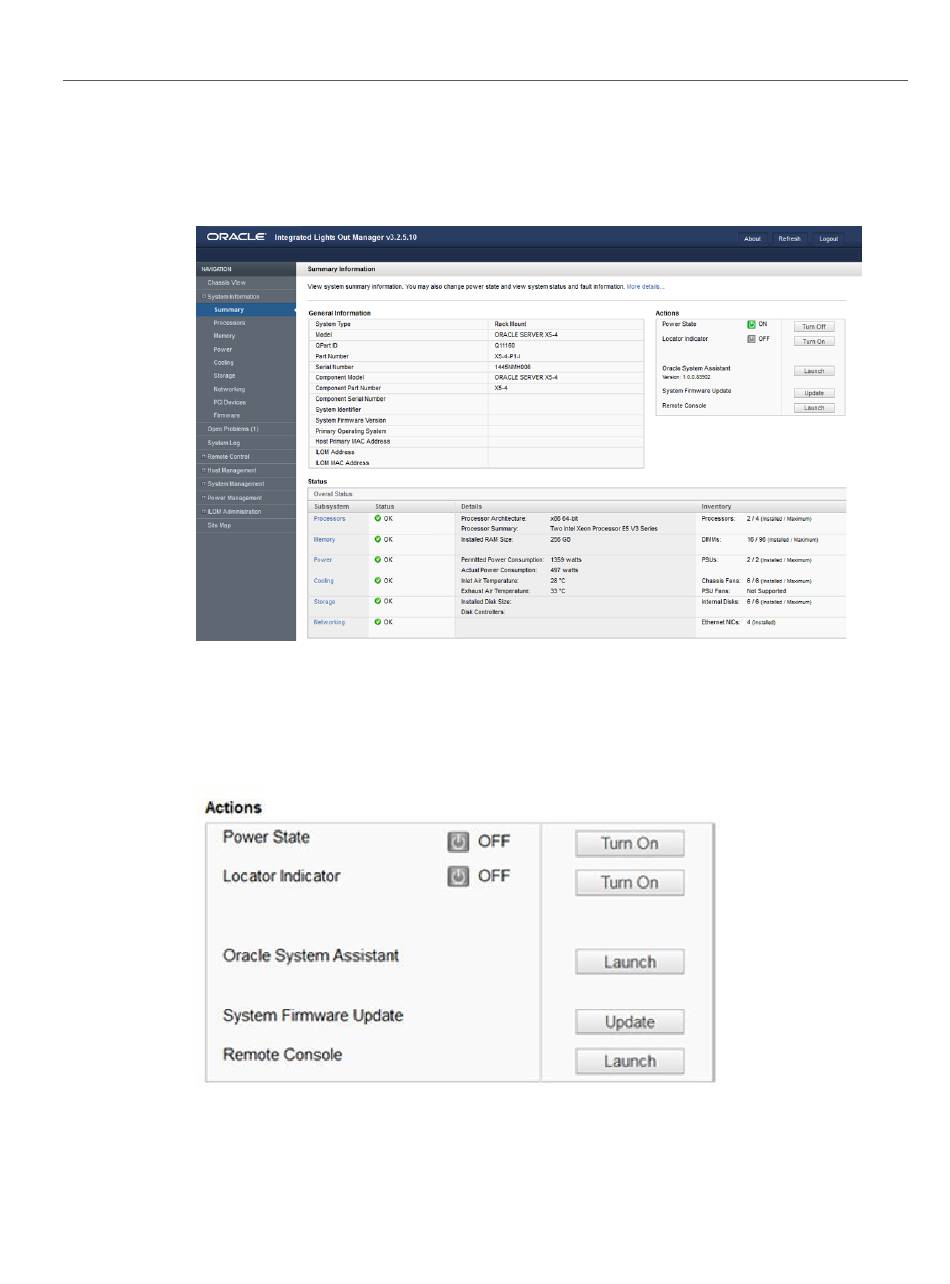The image size is (950, 1284).
Task: Collapse the System Information navigation group
Action: click(204, 297)
